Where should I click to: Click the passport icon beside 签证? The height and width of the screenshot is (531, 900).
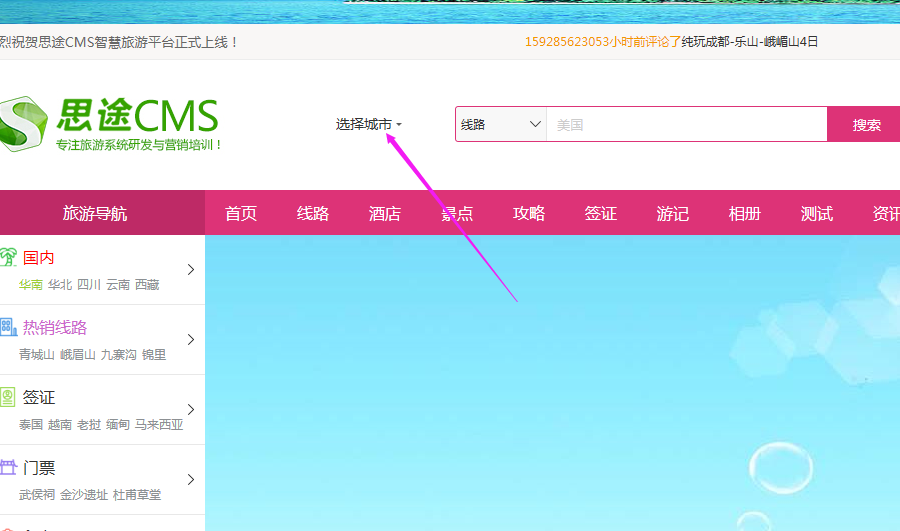[x=8, y=398]
